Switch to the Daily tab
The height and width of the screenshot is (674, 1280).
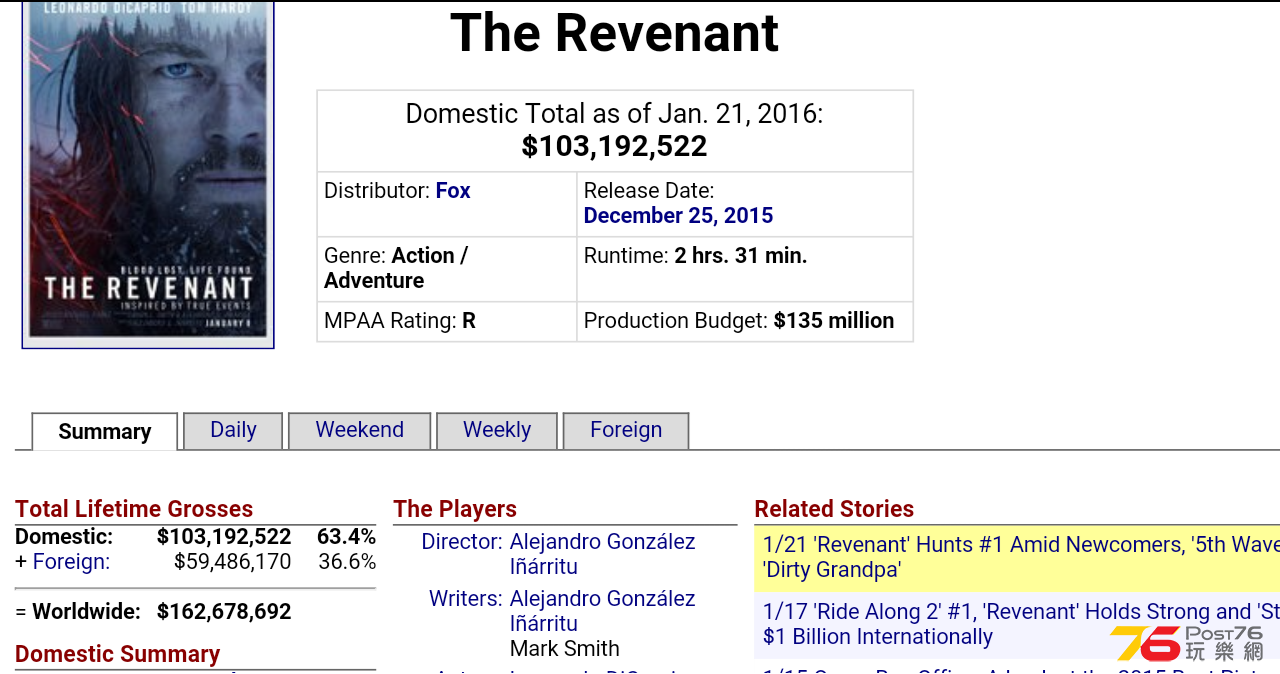[x=233, y=430]
